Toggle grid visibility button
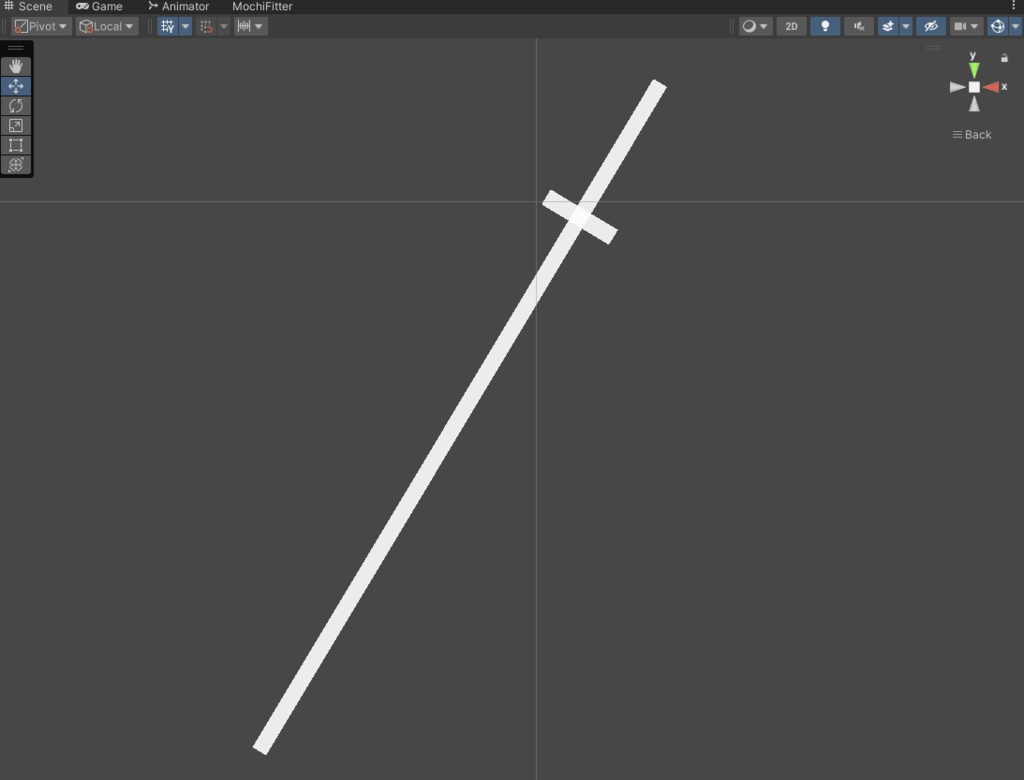This screenshot has width=1024, height=780. pos(168,26)
